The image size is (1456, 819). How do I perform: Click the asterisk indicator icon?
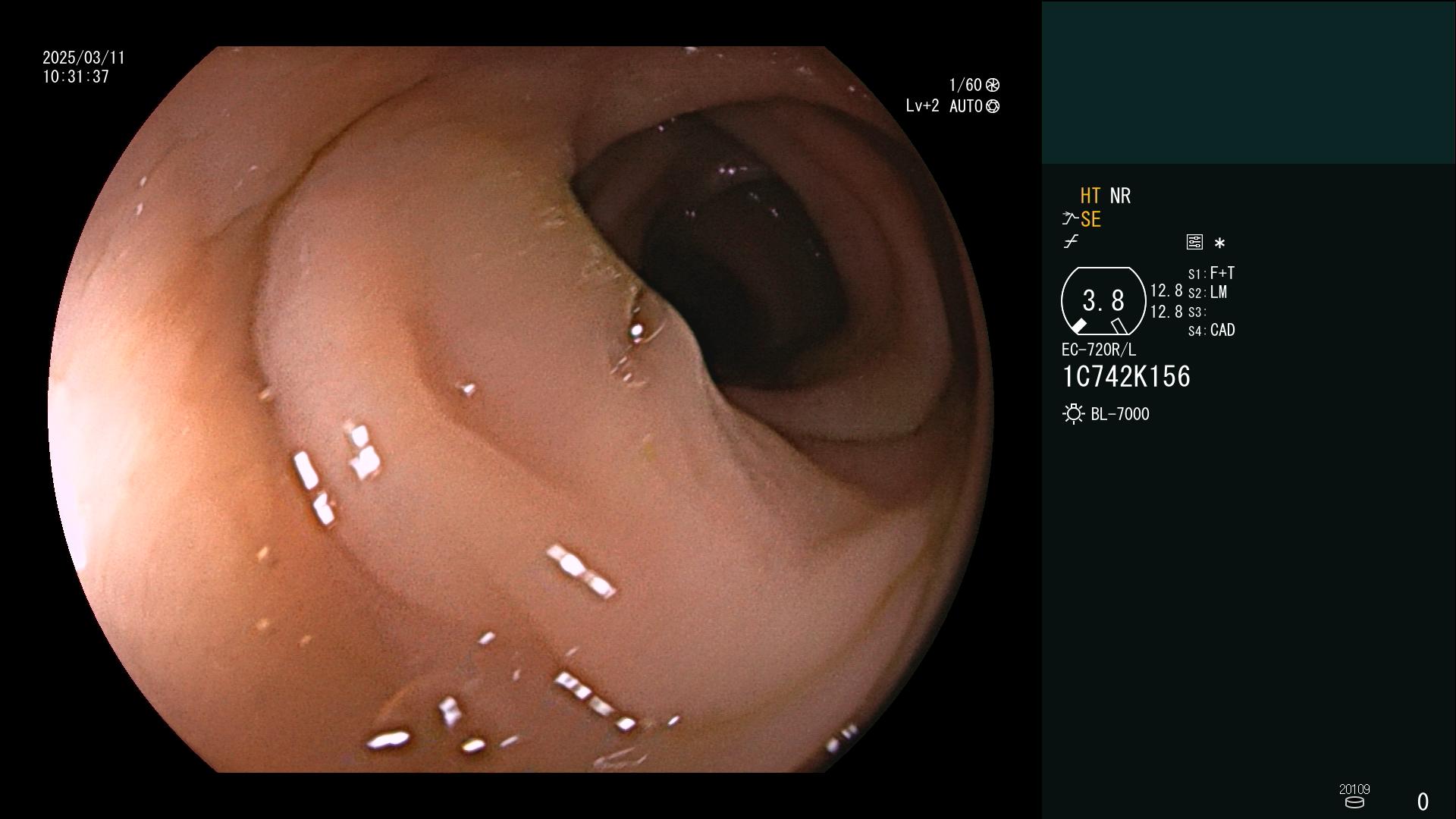point(1219,243)
